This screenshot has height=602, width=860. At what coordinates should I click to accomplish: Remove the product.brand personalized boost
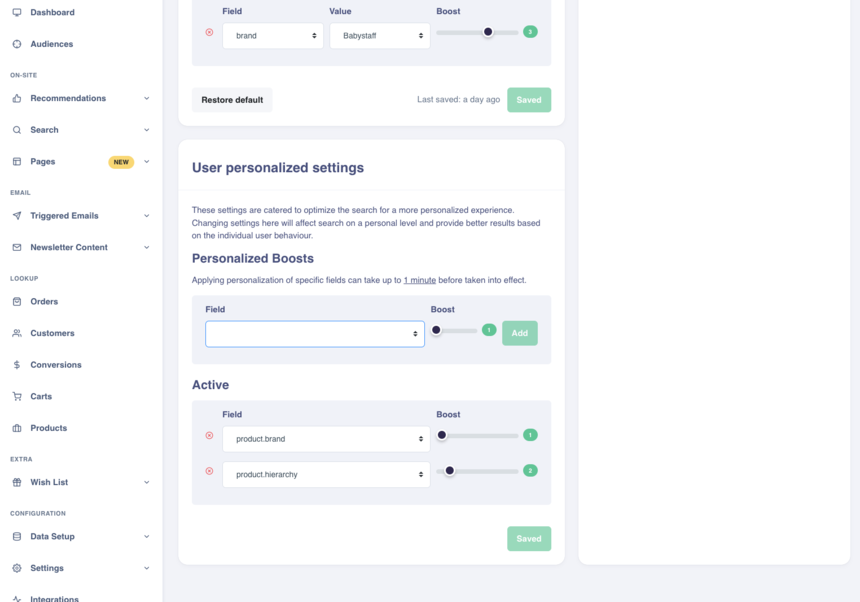click(209, 436)
